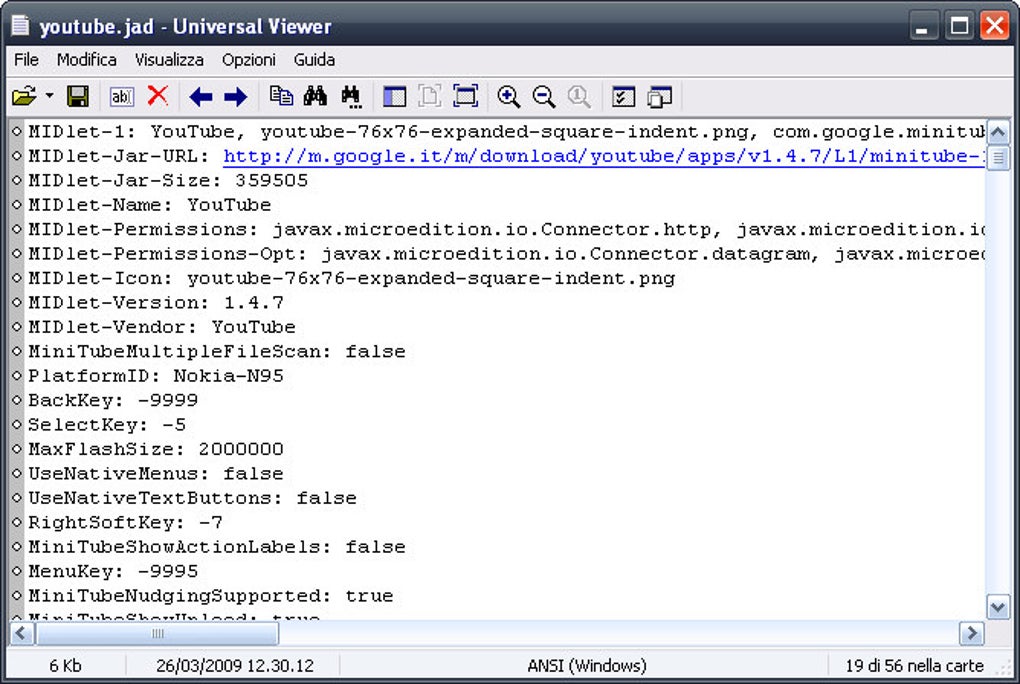Click the 'RightSoftKey: -7' line

pos(126,522)
